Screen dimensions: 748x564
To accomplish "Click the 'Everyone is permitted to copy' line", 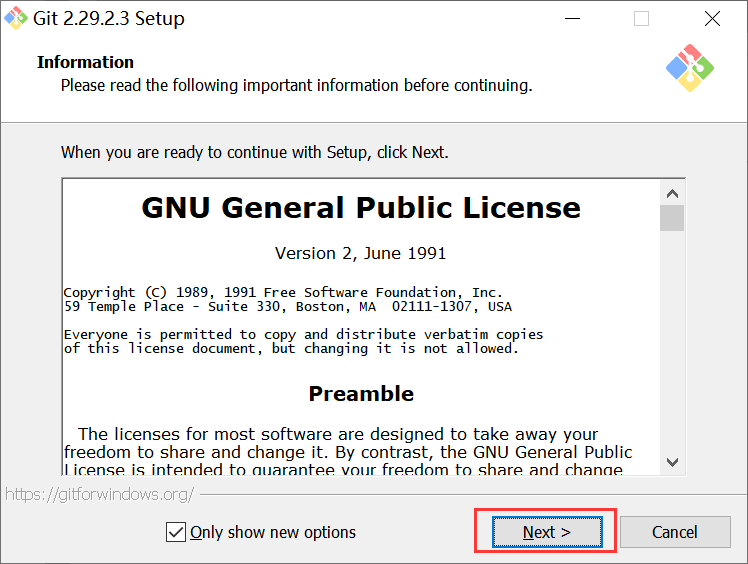I will (303, 334).
